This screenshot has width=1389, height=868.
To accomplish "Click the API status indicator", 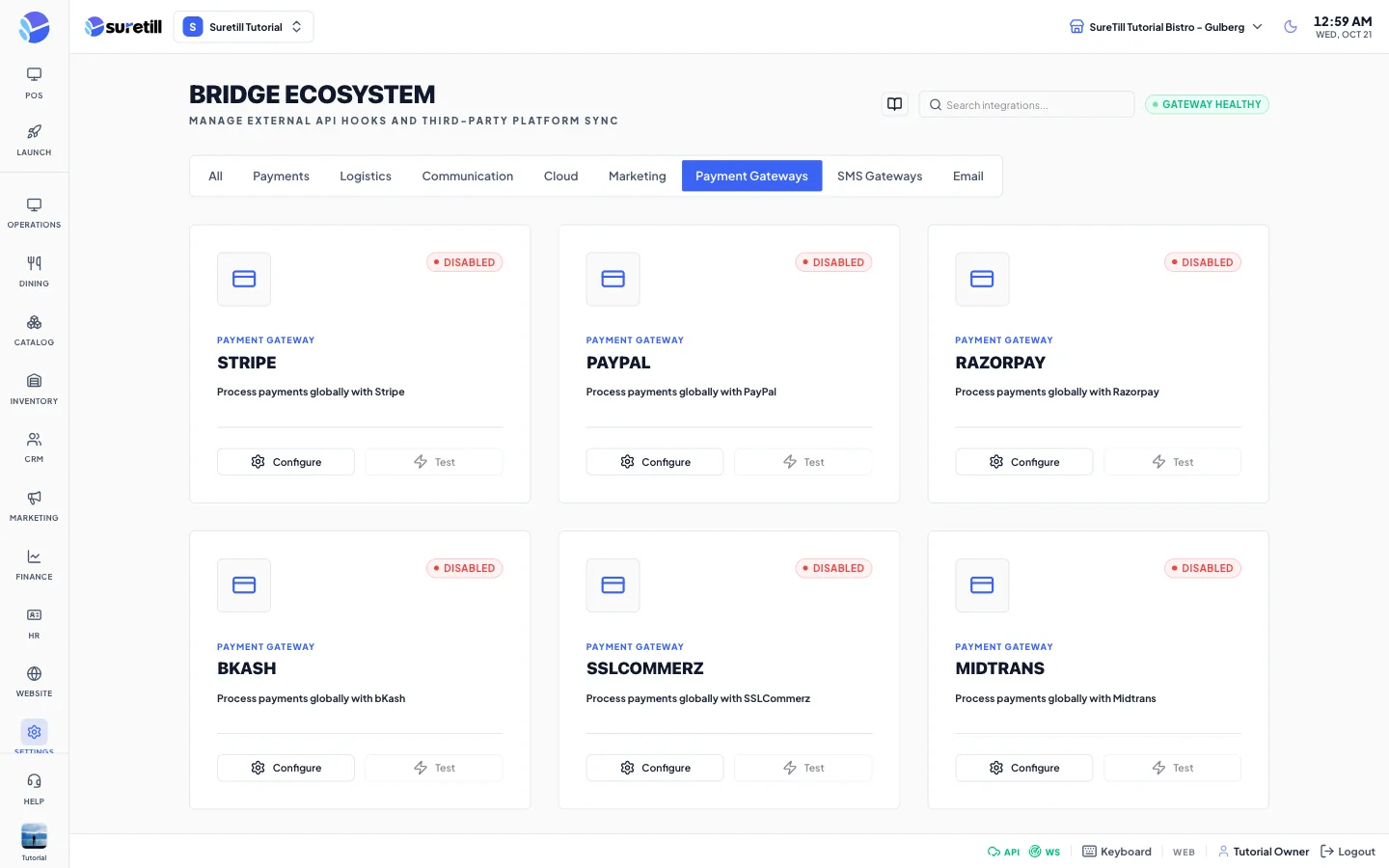I will tap(1003, 852).
